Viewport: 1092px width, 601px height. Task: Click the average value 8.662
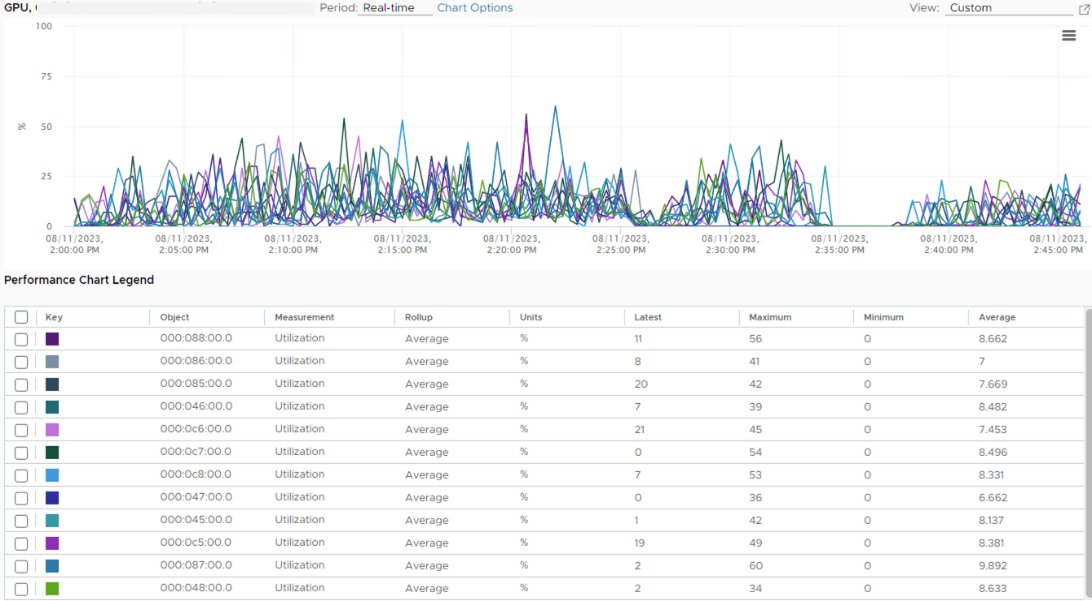tap(992, 338)
